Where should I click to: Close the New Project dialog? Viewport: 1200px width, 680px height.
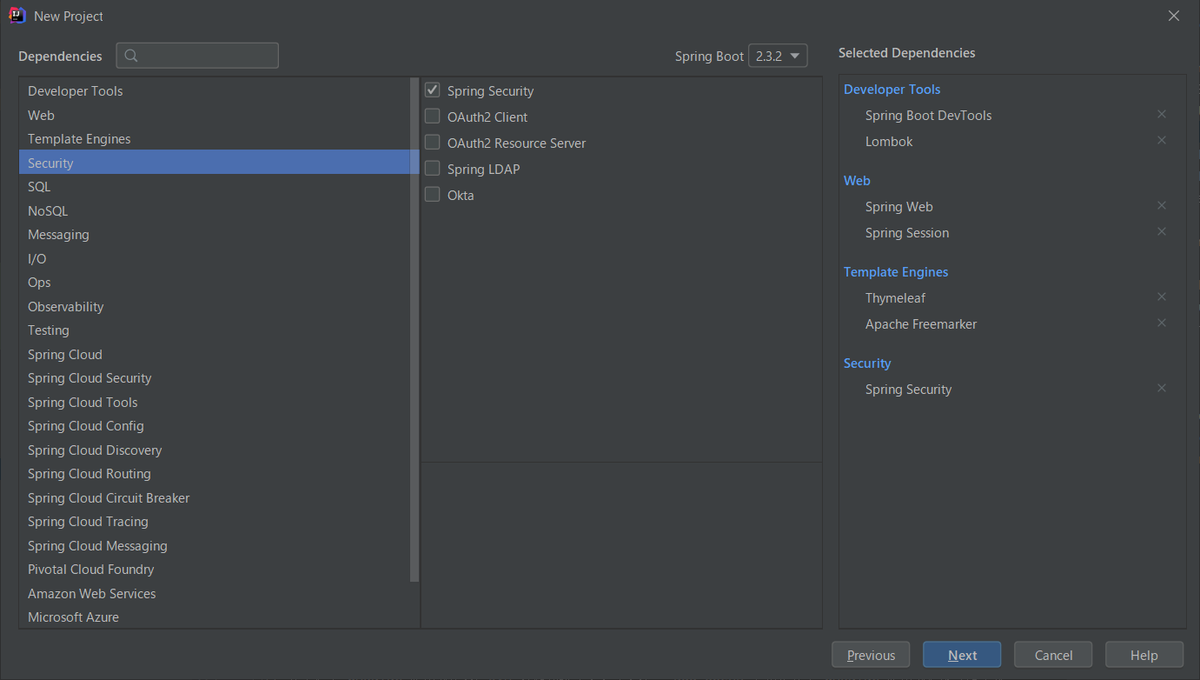[x=1174, y=16]
